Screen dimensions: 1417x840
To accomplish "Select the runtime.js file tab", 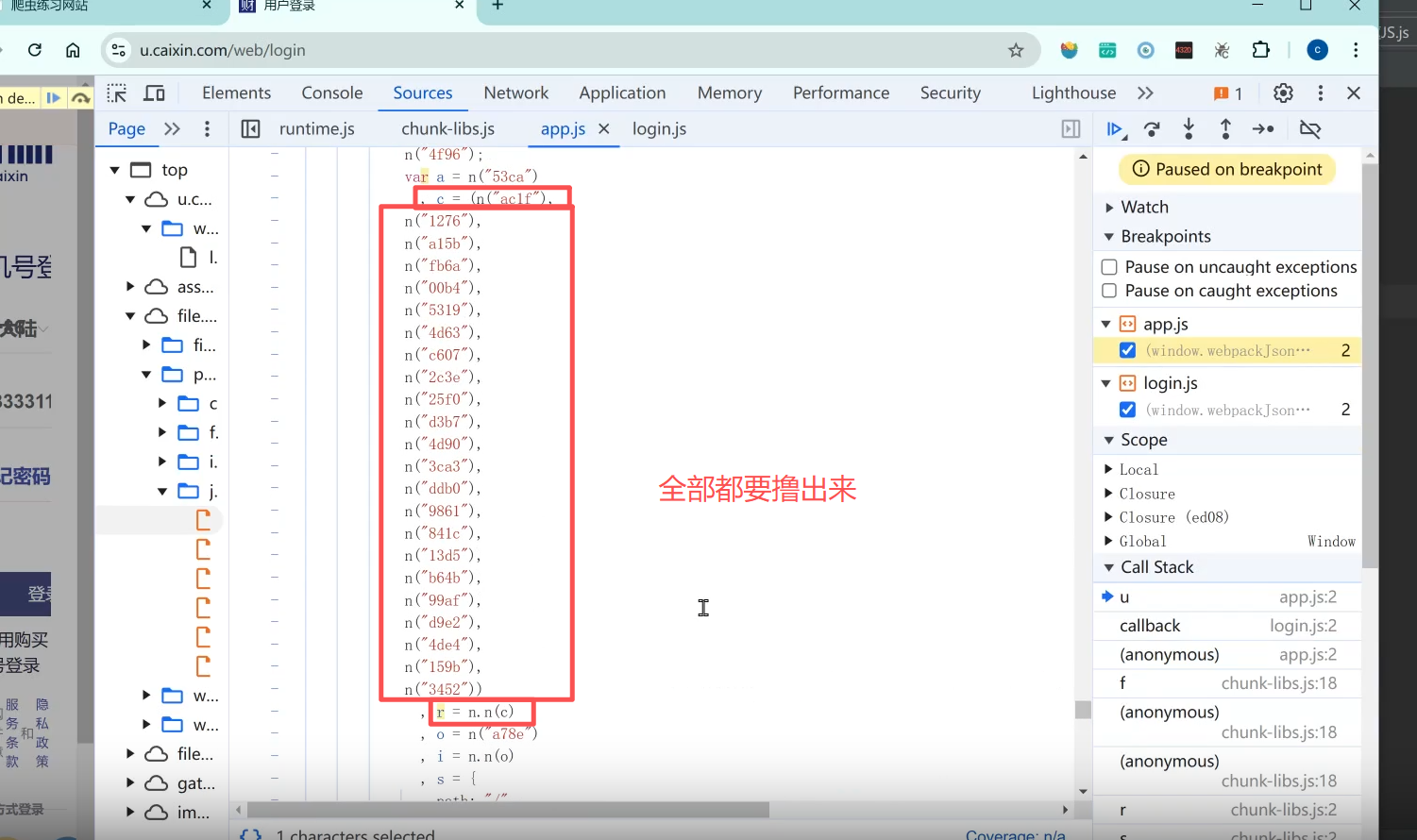I will (x=317, y=128).
